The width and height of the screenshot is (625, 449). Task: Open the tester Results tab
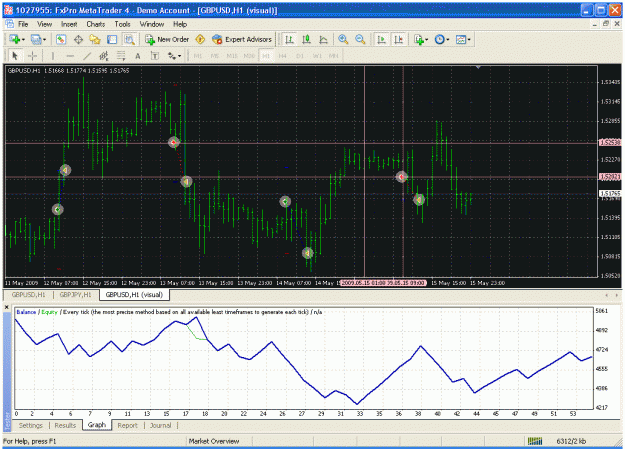pyautogui.click(x=65, y=425)
